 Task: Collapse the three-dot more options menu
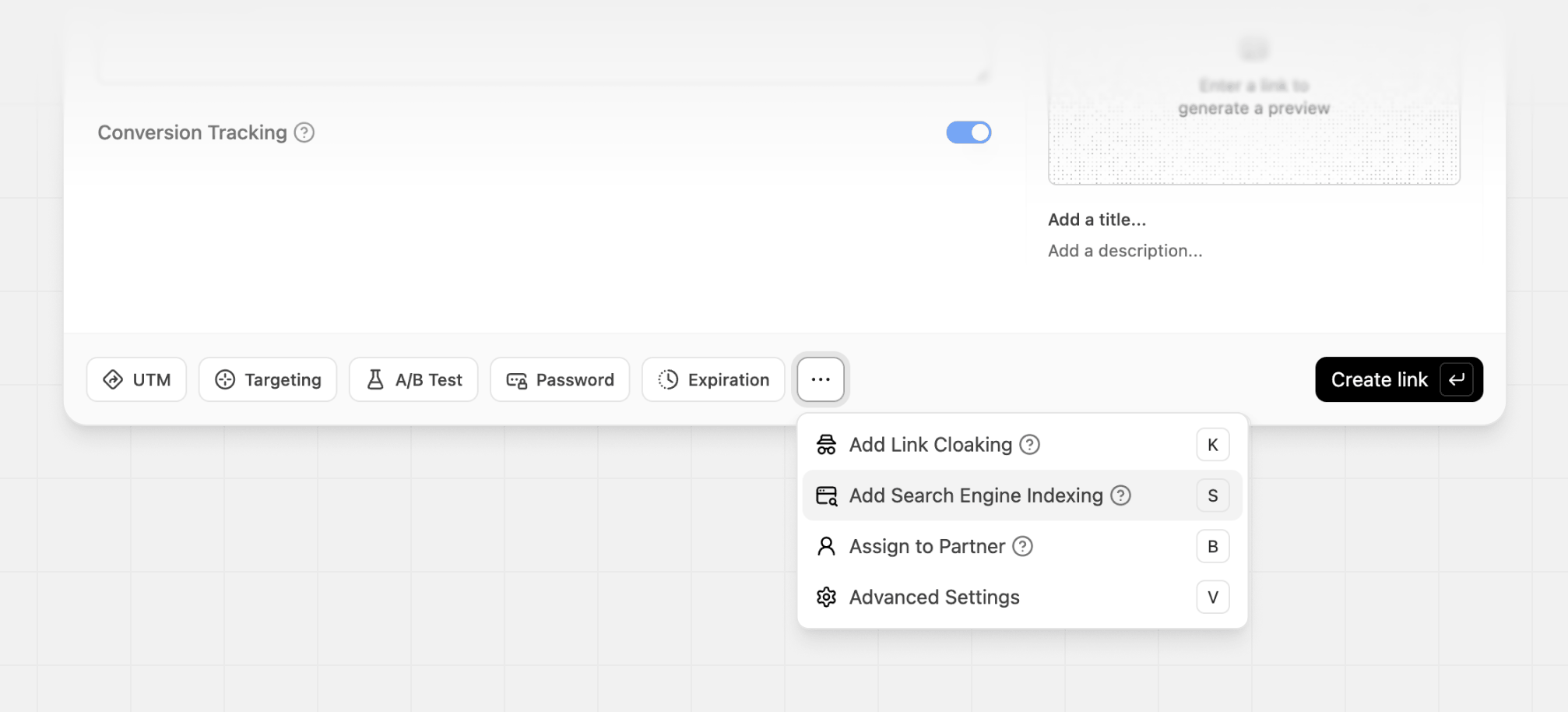click(821, 379)
